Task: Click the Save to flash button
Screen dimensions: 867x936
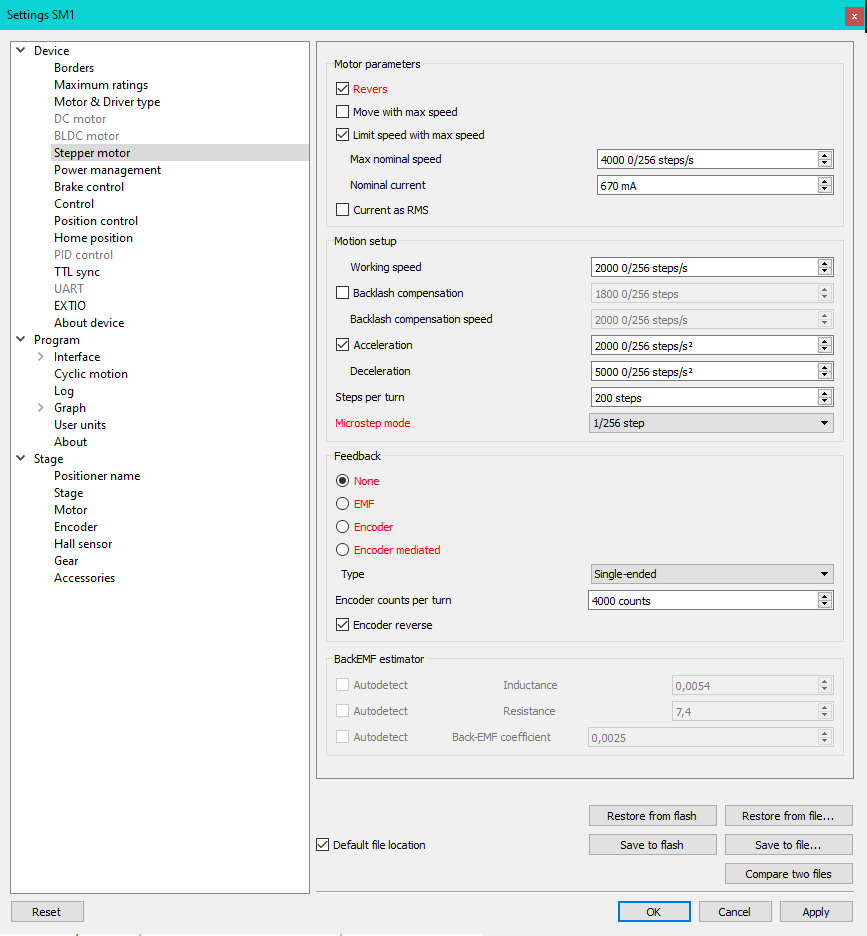Action: point(652,845)
